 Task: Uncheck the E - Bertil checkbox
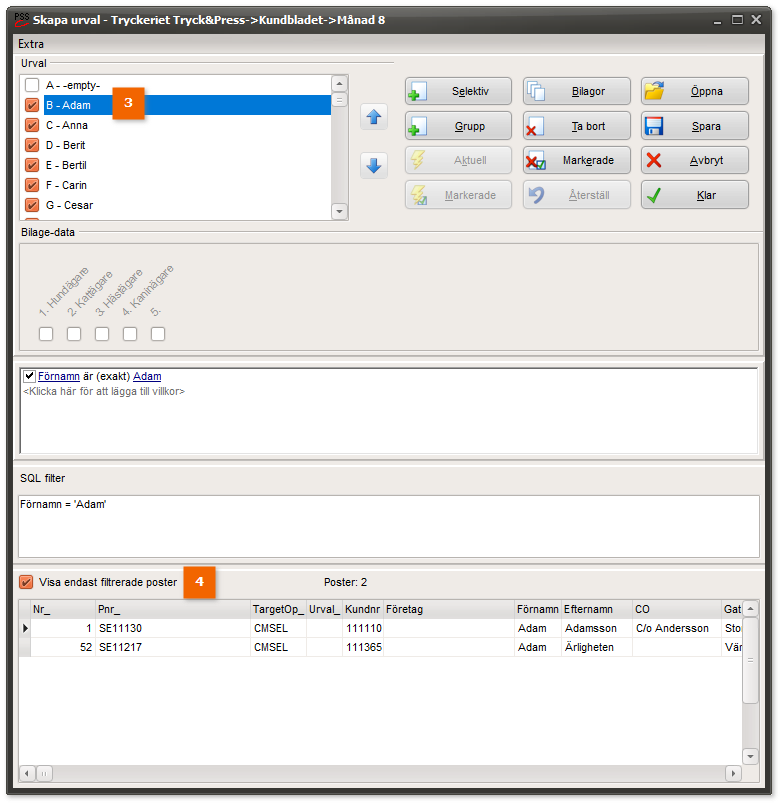pyautogui.click(x=32, y=165)
